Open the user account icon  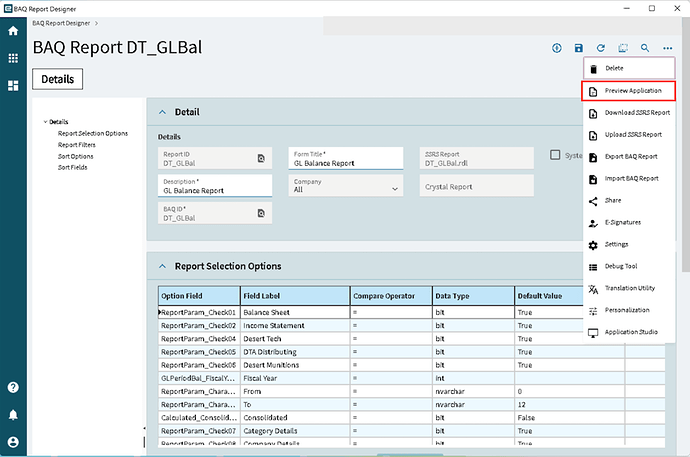click(13, 442)
